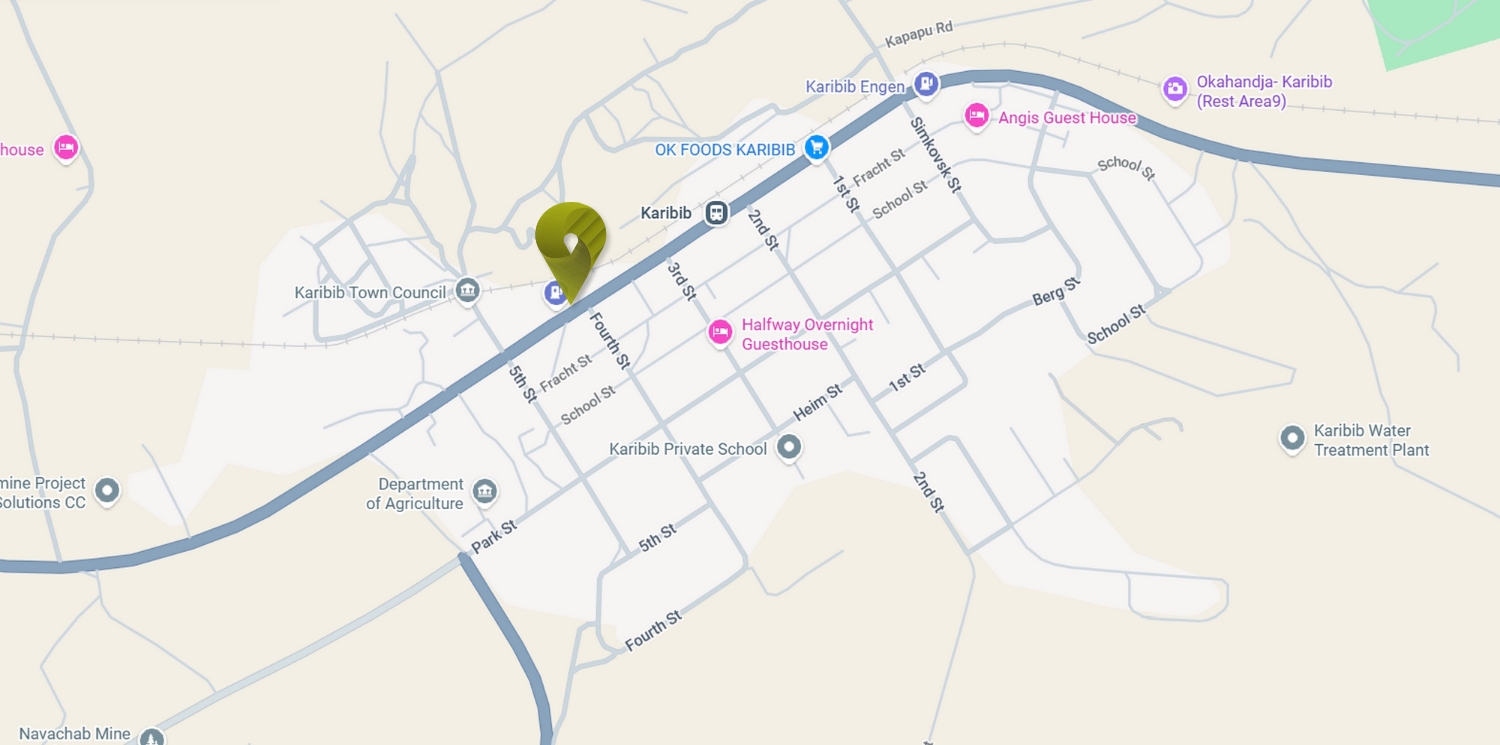
Task: Click the fuel station icon beside the pin
Action: [555, 294]
